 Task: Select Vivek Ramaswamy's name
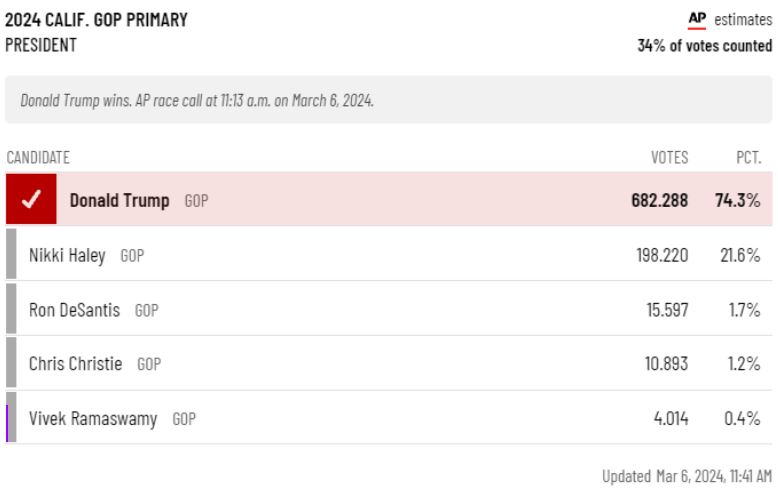pyautogui.click(x=93, y=419)
